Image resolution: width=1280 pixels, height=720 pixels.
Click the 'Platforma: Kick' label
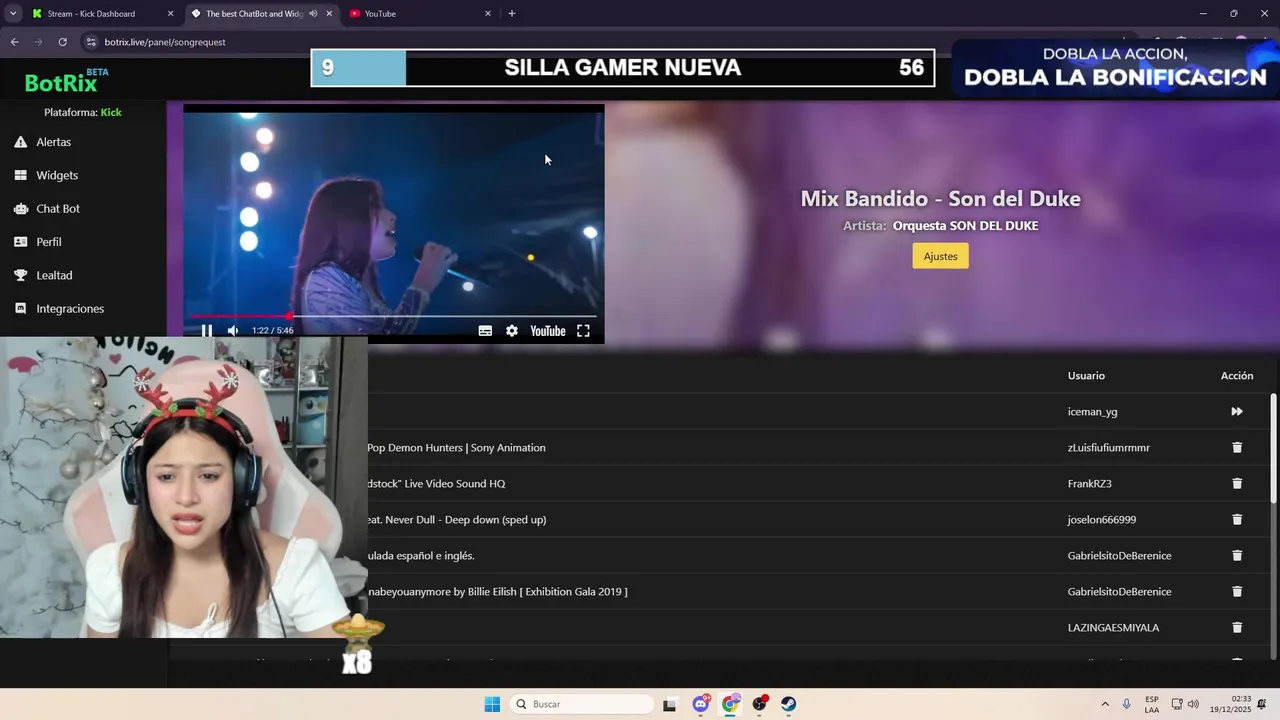pos(83,112)
